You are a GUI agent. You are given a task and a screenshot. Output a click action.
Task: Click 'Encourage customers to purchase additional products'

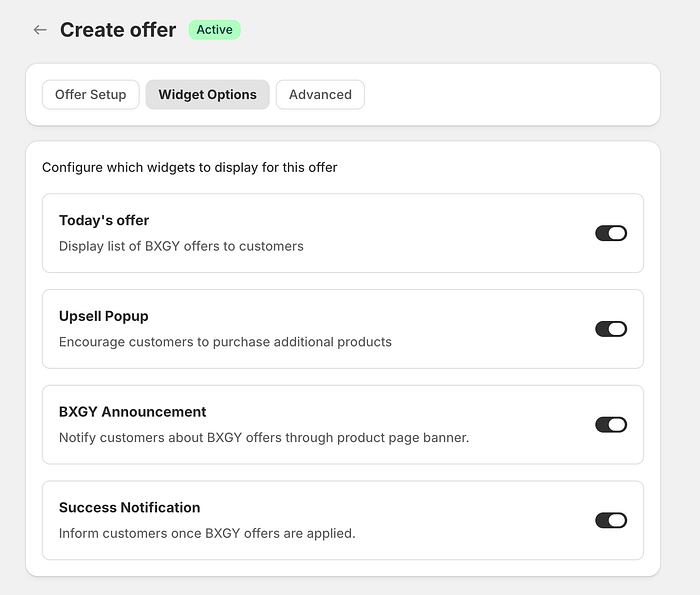click(225, 342)
